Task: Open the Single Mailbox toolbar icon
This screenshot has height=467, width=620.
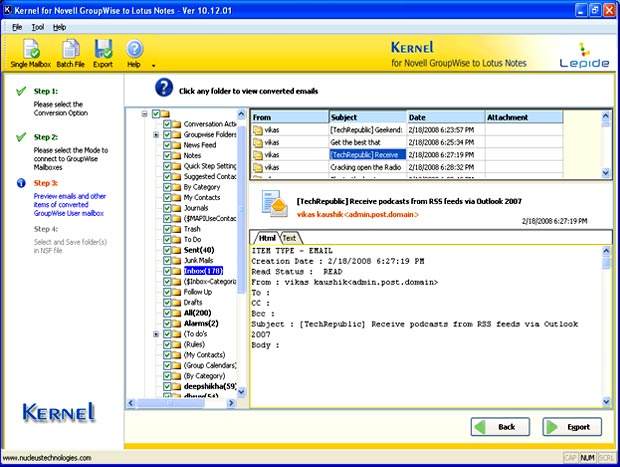Action: [30, 54]
